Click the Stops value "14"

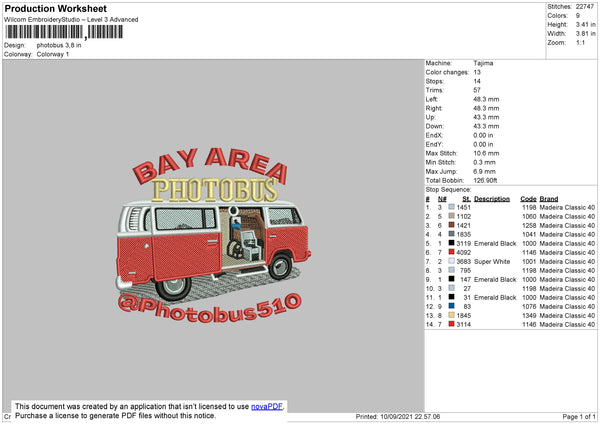click(477, 81)
